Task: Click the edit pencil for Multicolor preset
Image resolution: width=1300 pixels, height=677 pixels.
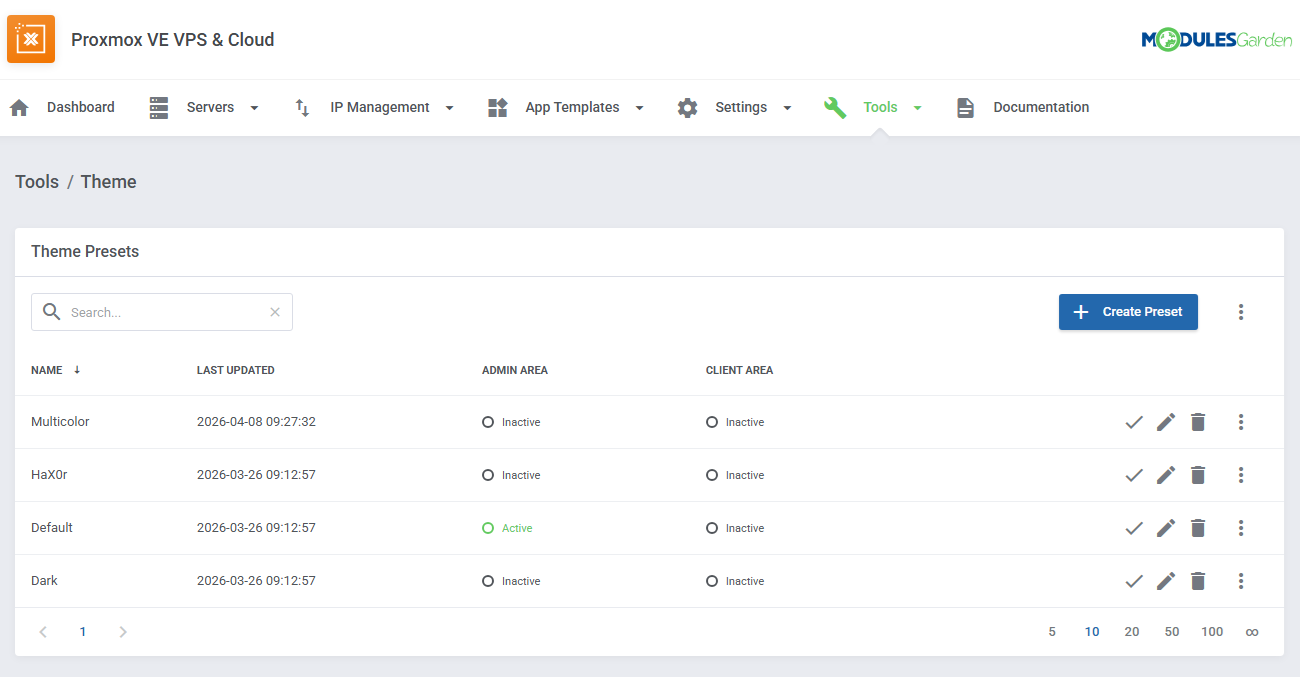Action: (x=1165, y=422)
